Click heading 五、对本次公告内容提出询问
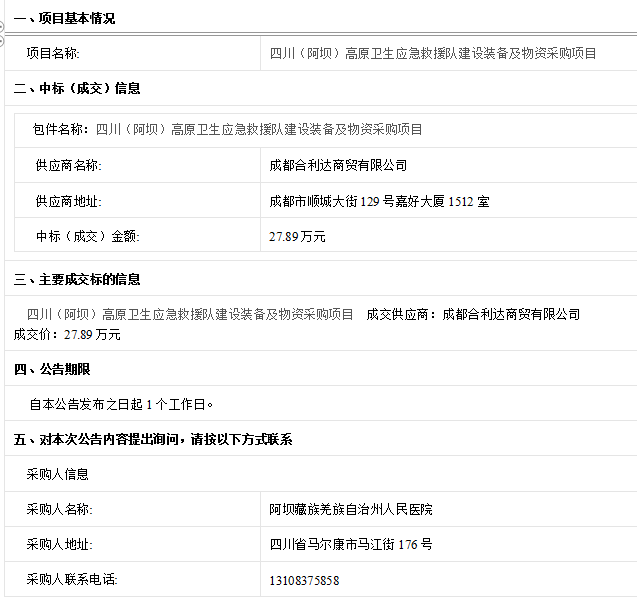637x597 pixels. pyautogui.click(x=153, y=439)
